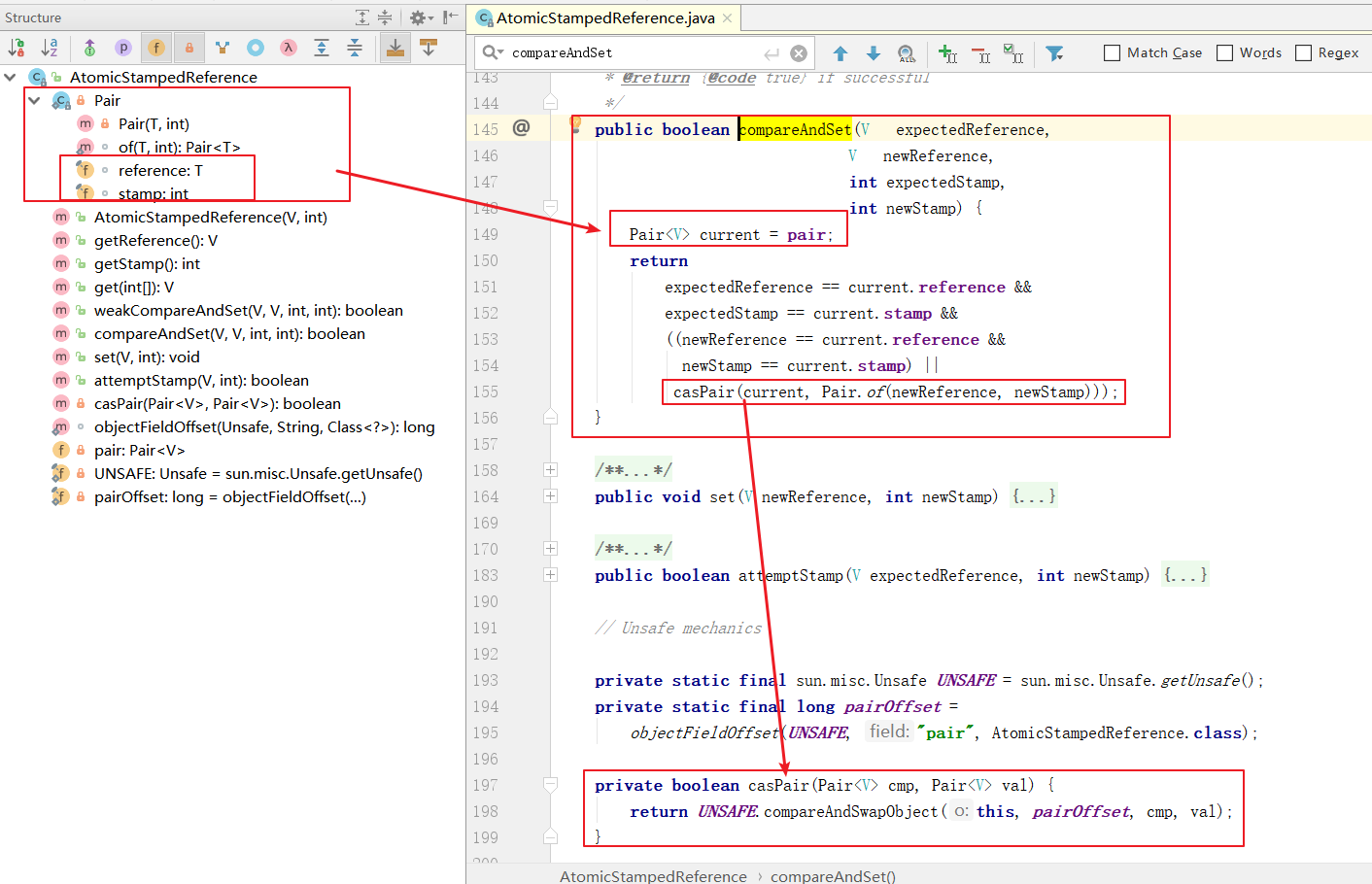Toggle Show non-public members lock icon
Screen dimensions: 1372x884
click(x=189, y=47)
